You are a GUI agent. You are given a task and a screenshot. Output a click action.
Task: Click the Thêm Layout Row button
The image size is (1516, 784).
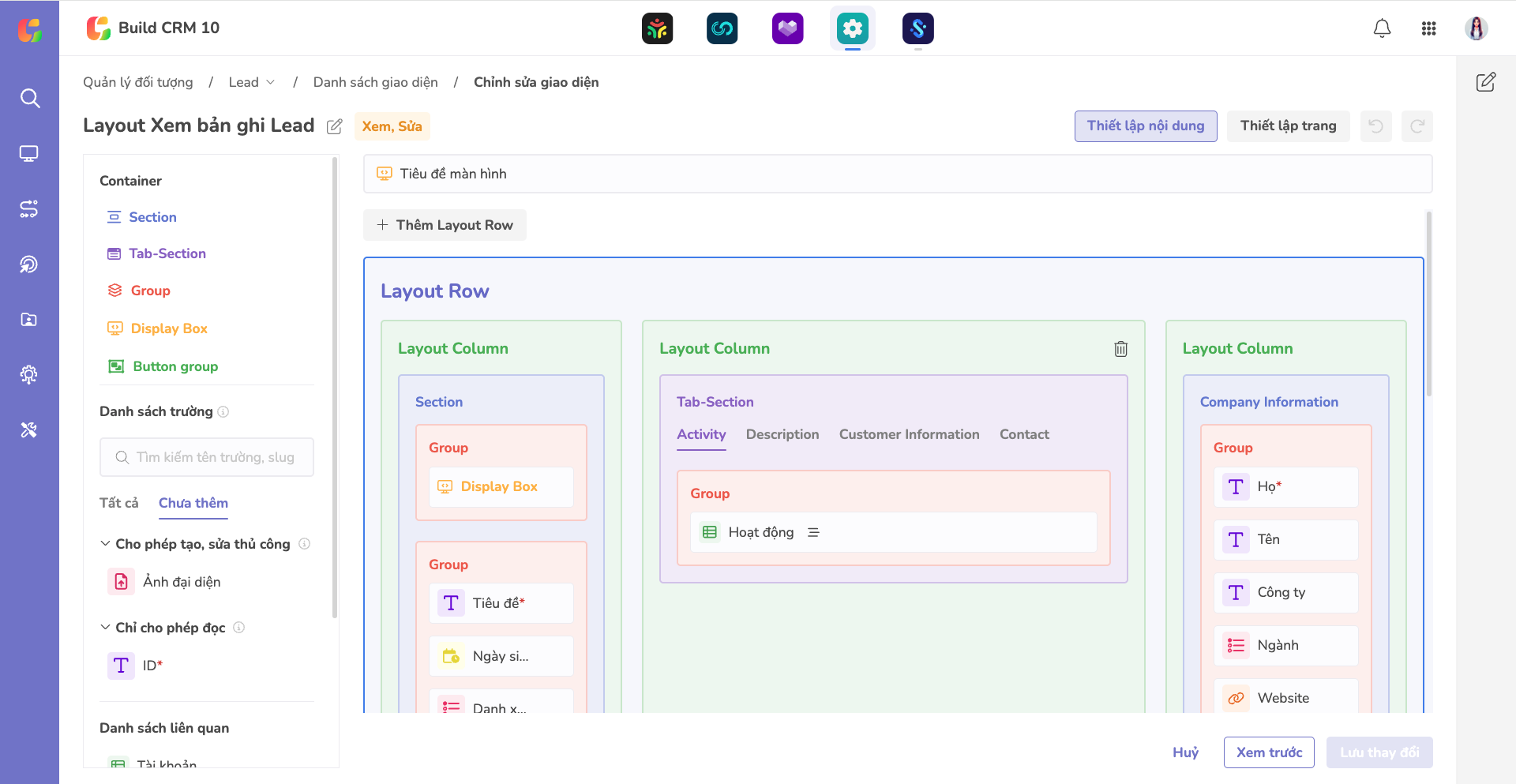pyautogui.click(x=445, y=225)
